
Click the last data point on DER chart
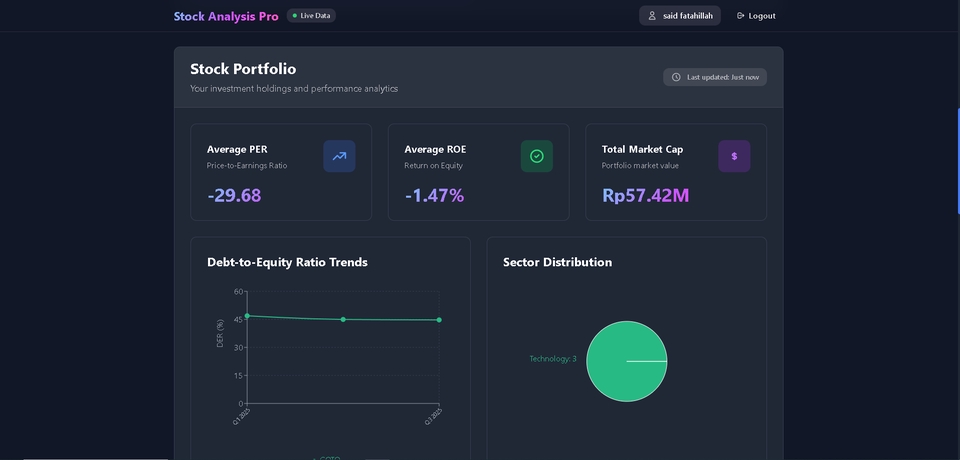click(x=439, y=320)
